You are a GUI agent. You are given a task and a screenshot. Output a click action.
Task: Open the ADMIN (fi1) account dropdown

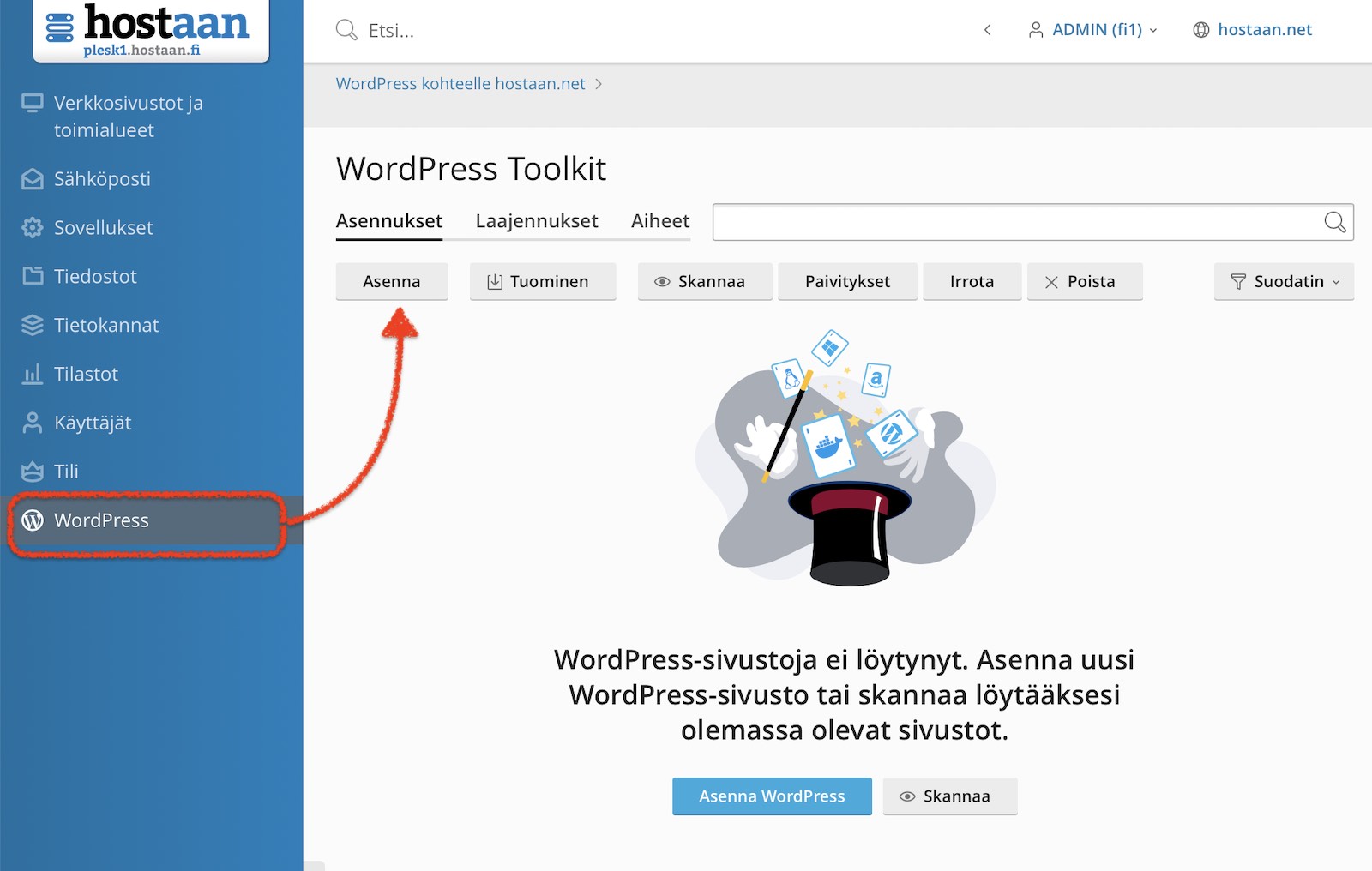(x=1093, y=30)
